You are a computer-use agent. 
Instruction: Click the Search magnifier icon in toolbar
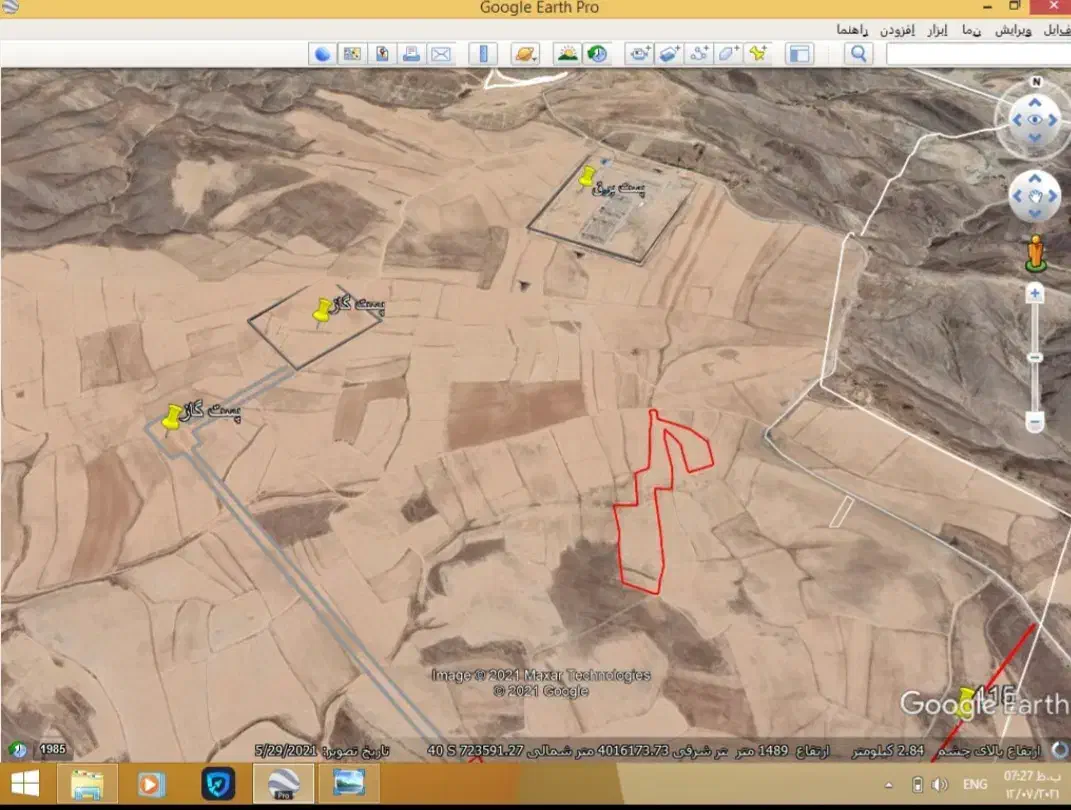[x=857, y=54]
